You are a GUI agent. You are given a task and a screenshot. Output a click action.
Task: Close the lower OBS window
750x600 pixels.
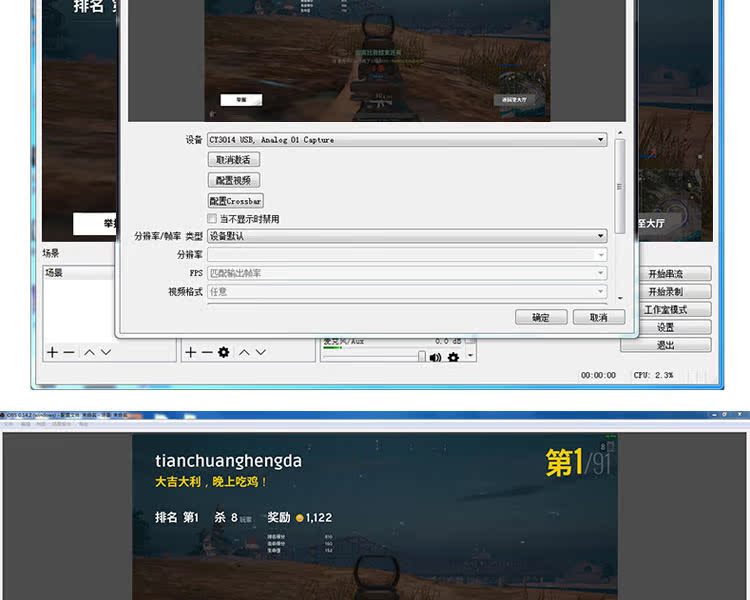pyautogui.click(x=740, y=415)
